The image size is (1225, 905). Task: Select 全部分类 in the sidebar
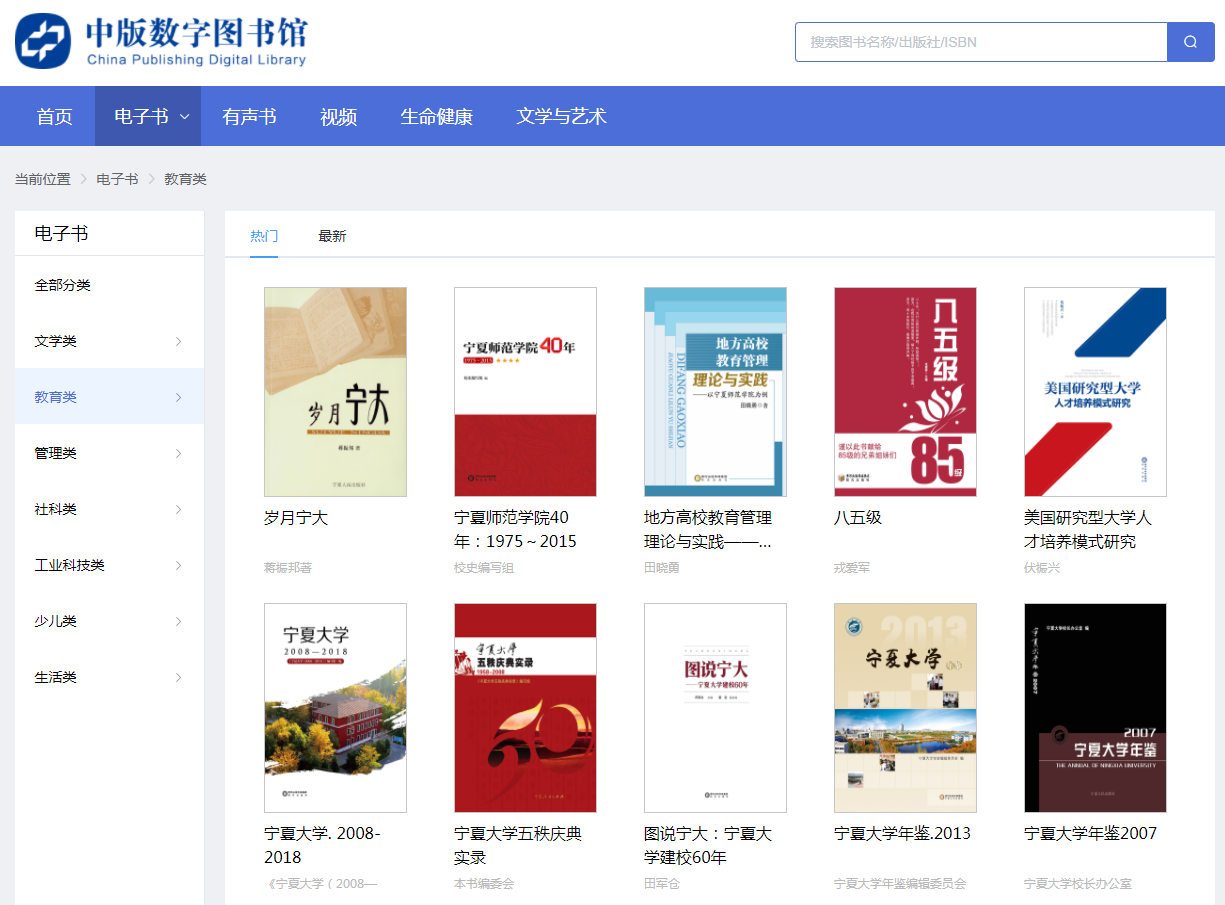tap(63, 285)
